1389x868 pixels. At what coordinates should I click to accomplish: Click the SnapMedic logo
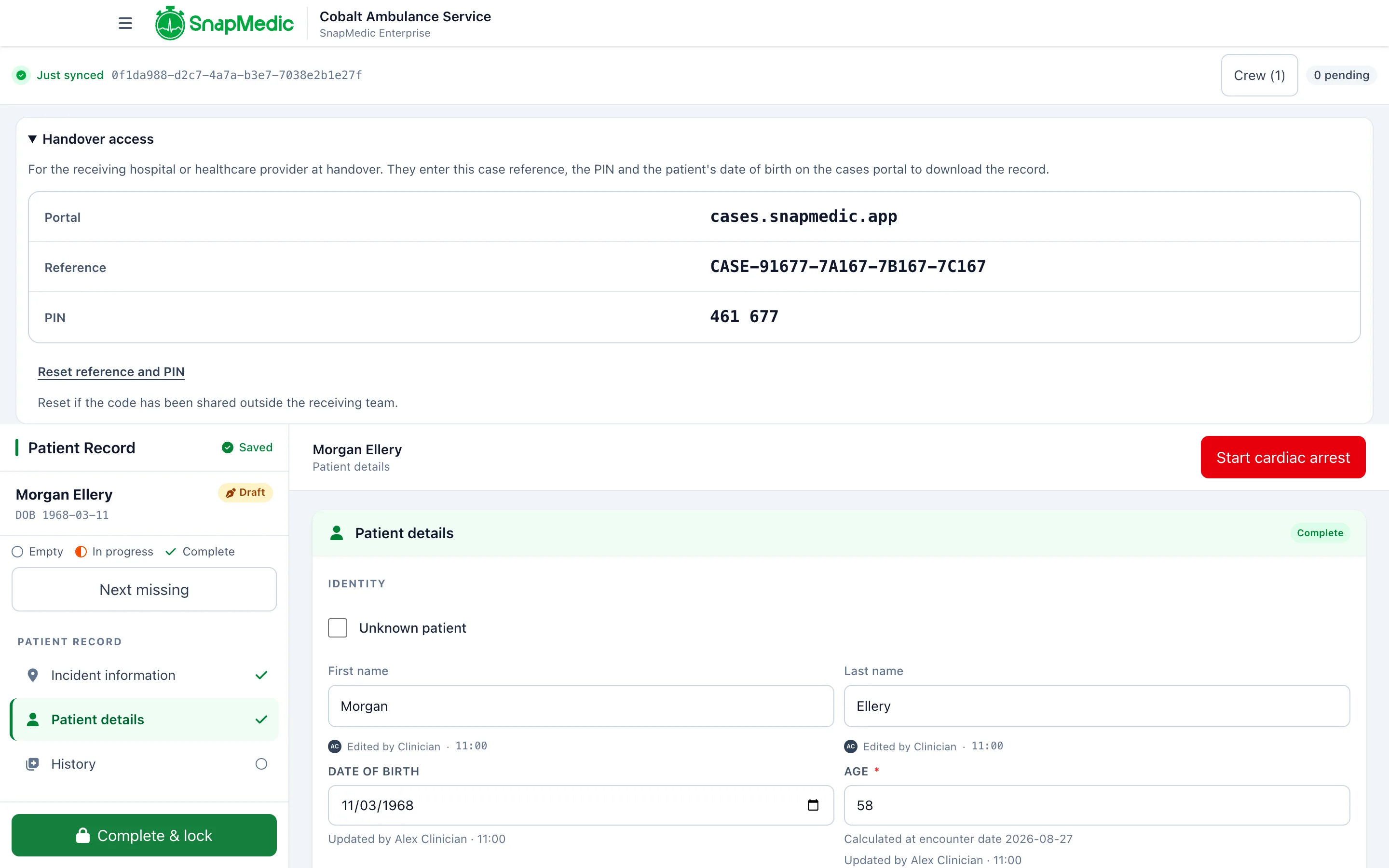224,23
